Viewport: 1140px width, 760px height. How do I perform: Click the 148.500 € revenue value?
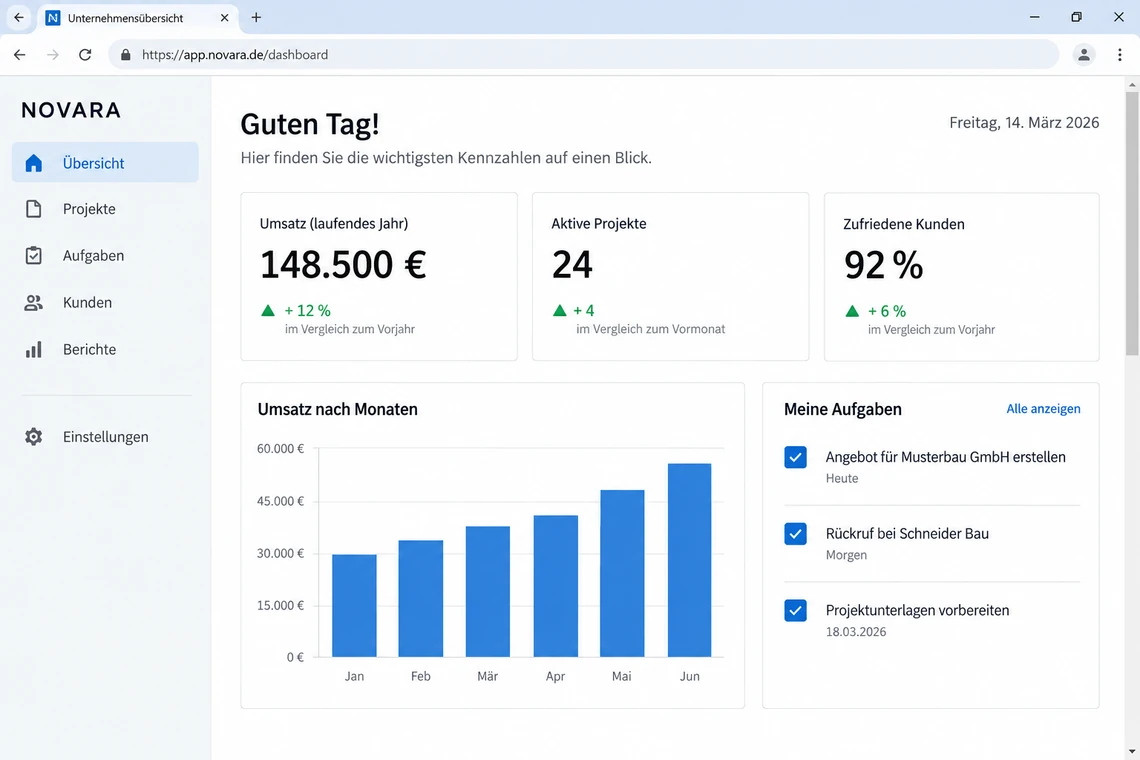tap(343, 265)
